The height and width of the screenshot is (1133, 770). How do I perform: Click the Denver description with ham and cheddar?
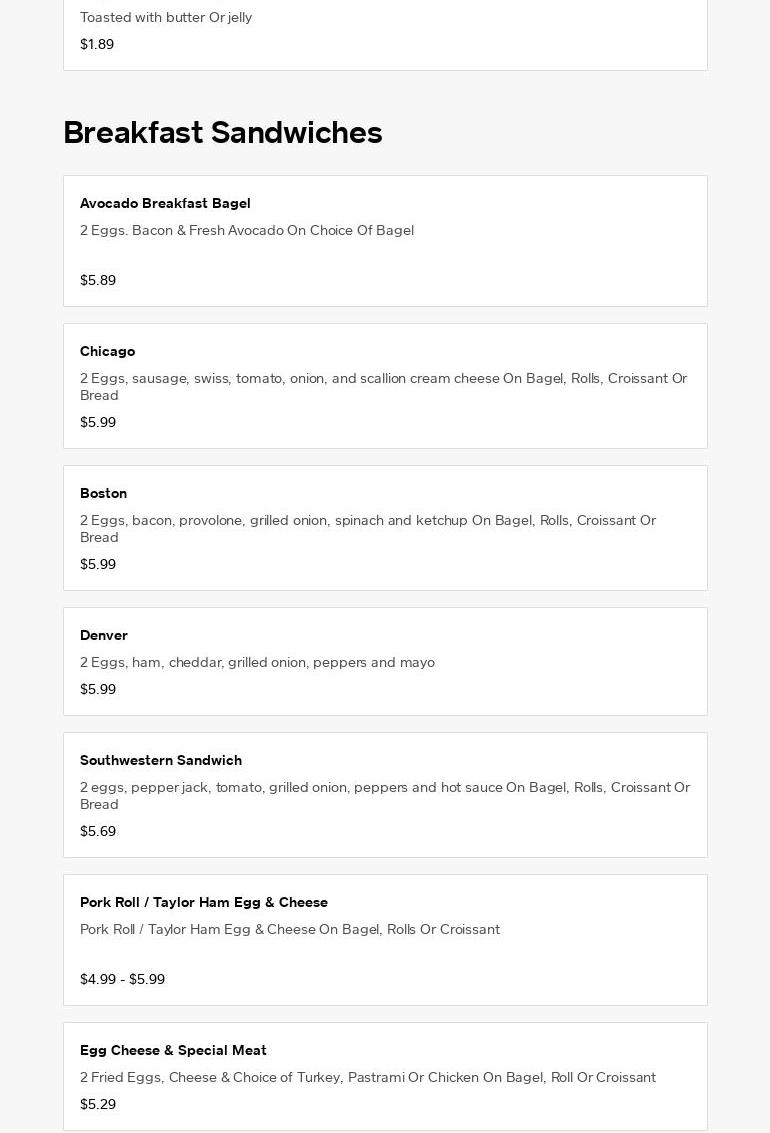[x=257, y=662]
